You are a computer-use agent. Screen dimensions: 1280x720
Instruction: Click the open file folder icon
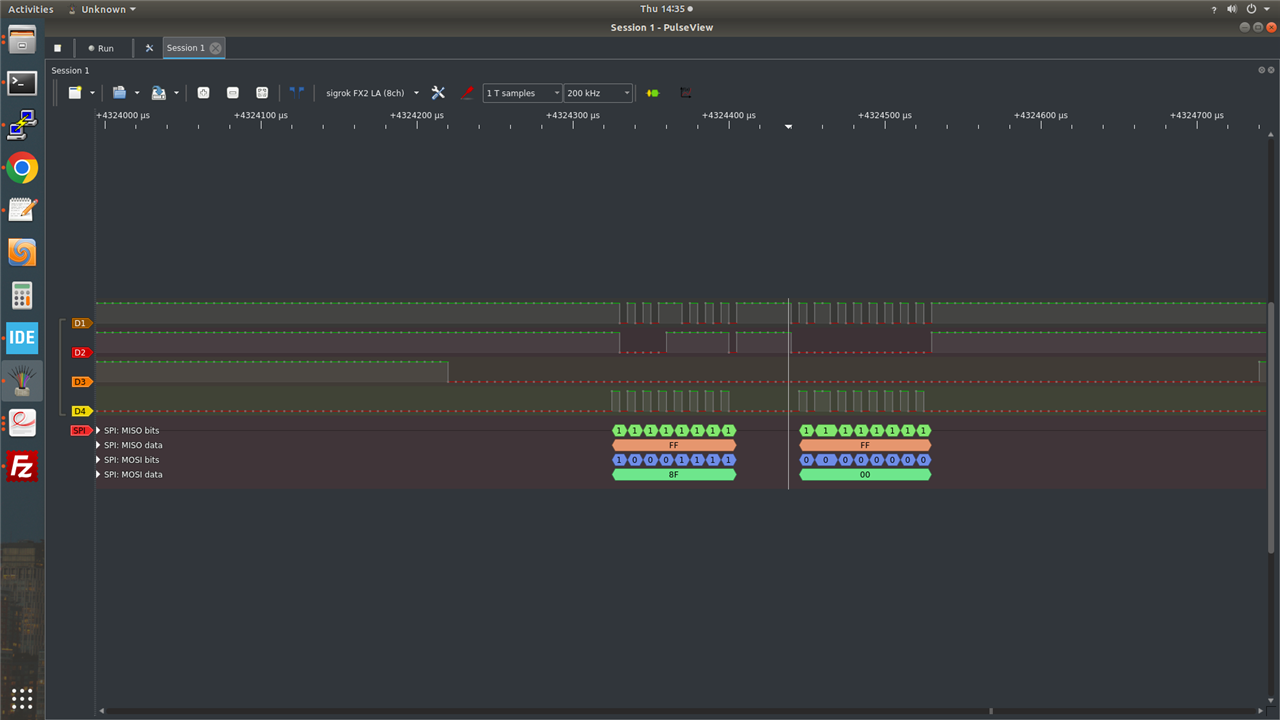point(119,93)
